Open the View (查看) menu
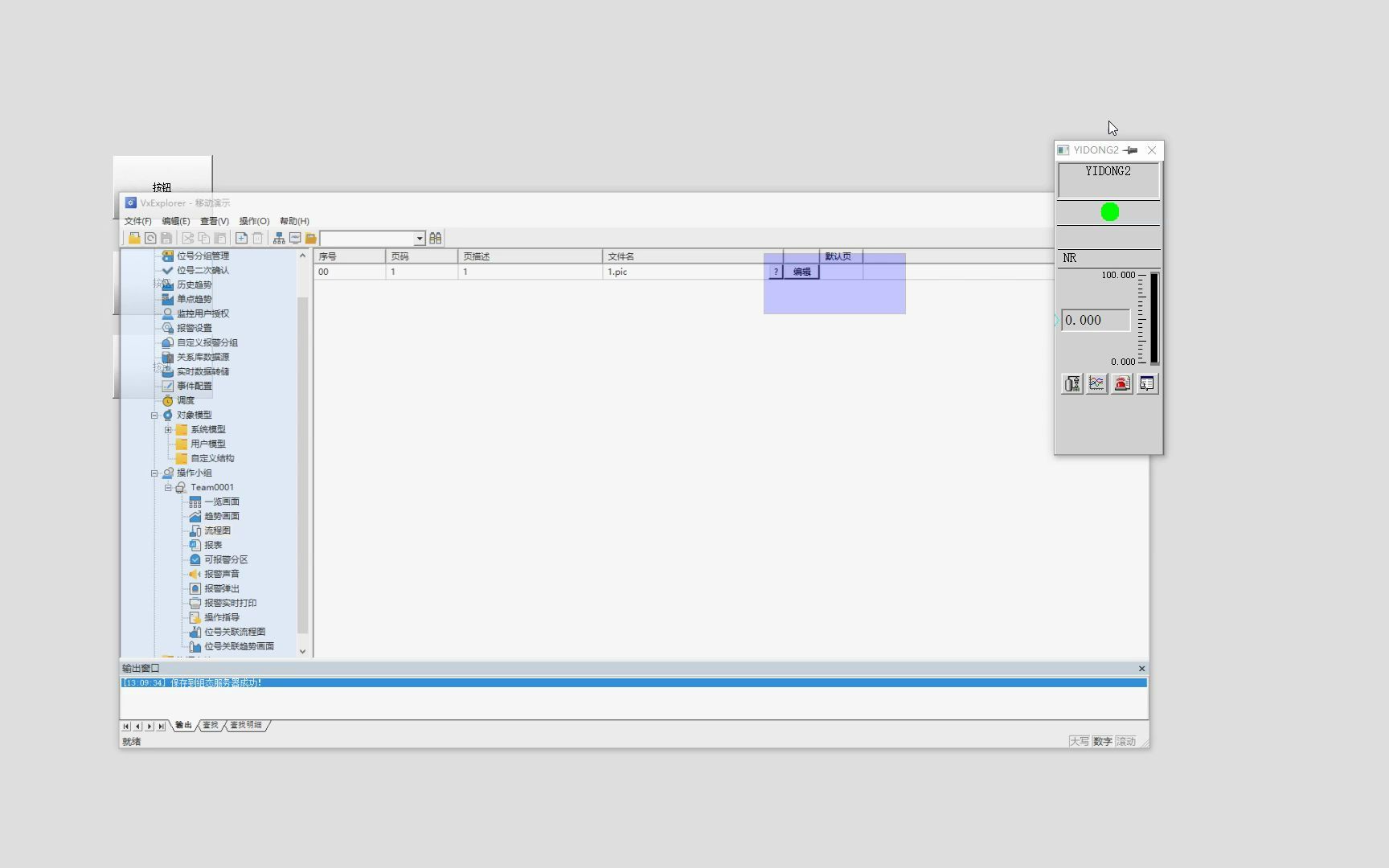Viewport: 1389px width, 868px height. tap(214, 221)
